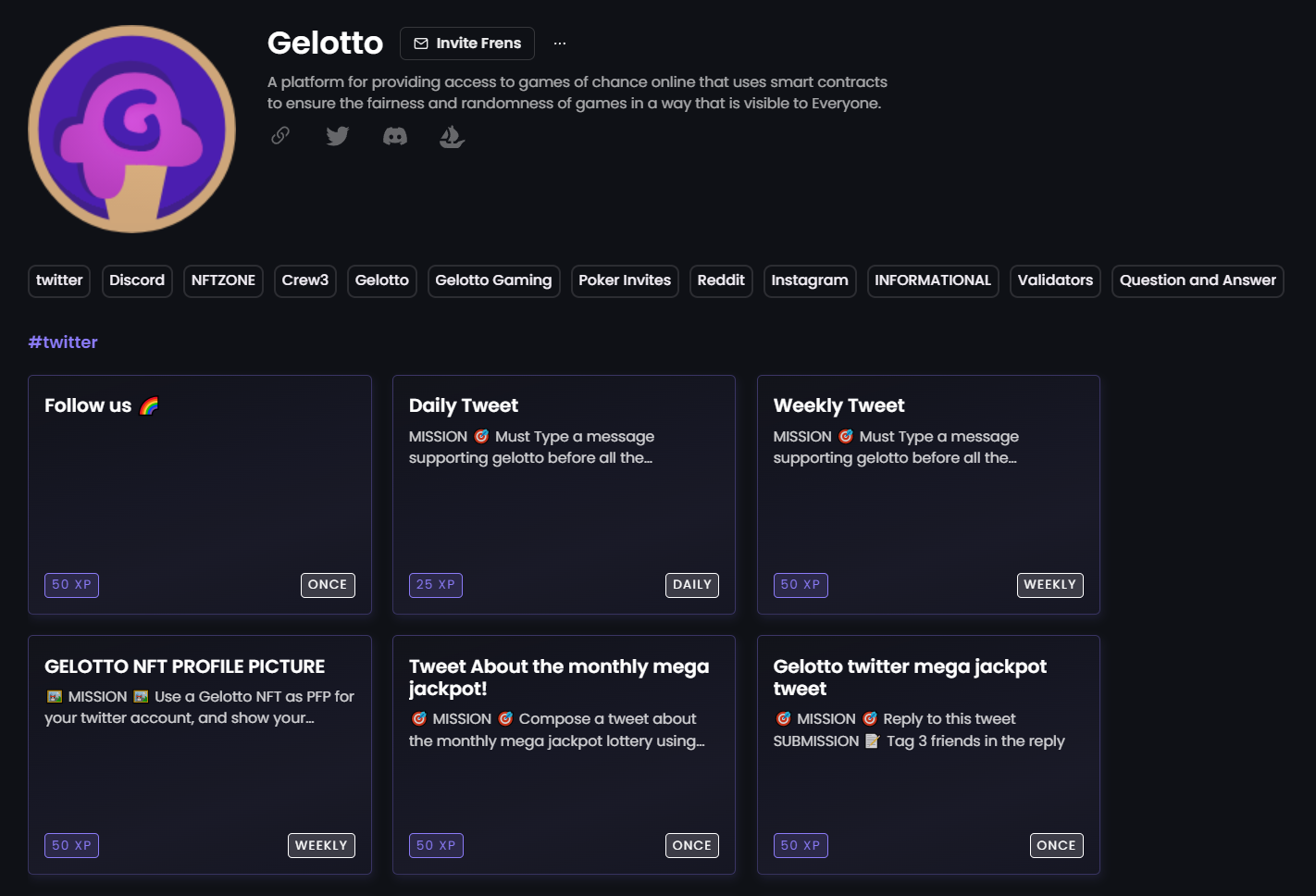Click the Invite Frens button
Screen dimensions: 1316x896
(x=466, y=43)
